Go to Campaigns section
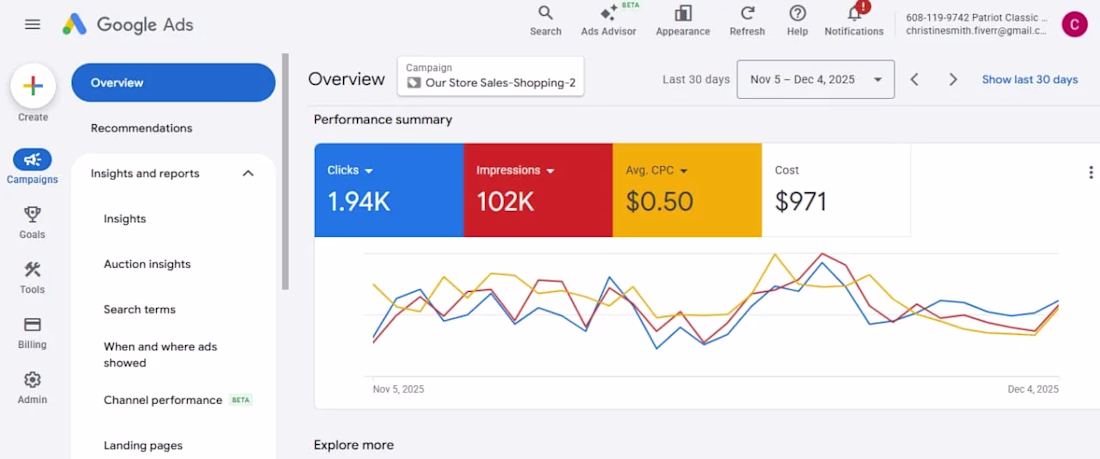Image resolution: width=1100 pixels, height=459 pixels. pos(32,167)
